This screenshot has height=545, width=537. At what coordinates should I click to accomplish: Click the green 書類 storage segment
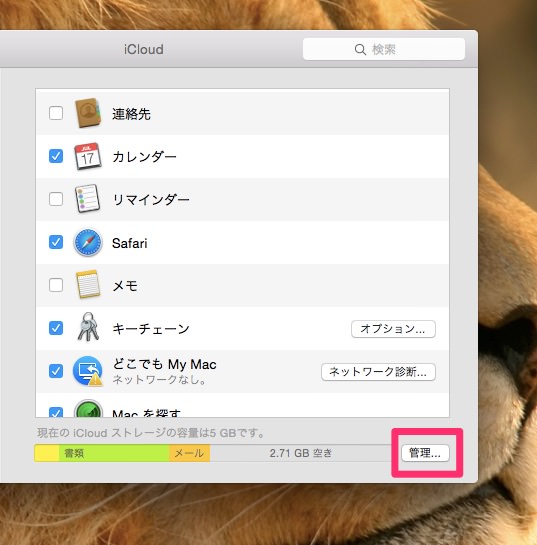pyautogui.click(x=114, y=453)
